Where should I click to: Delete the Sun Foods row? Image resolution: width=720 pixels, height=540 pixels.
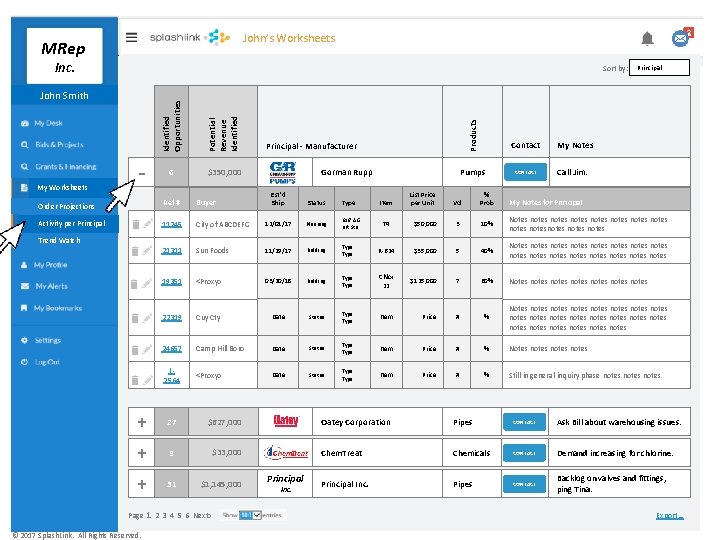pyautogui.click(x=135, y=251)
